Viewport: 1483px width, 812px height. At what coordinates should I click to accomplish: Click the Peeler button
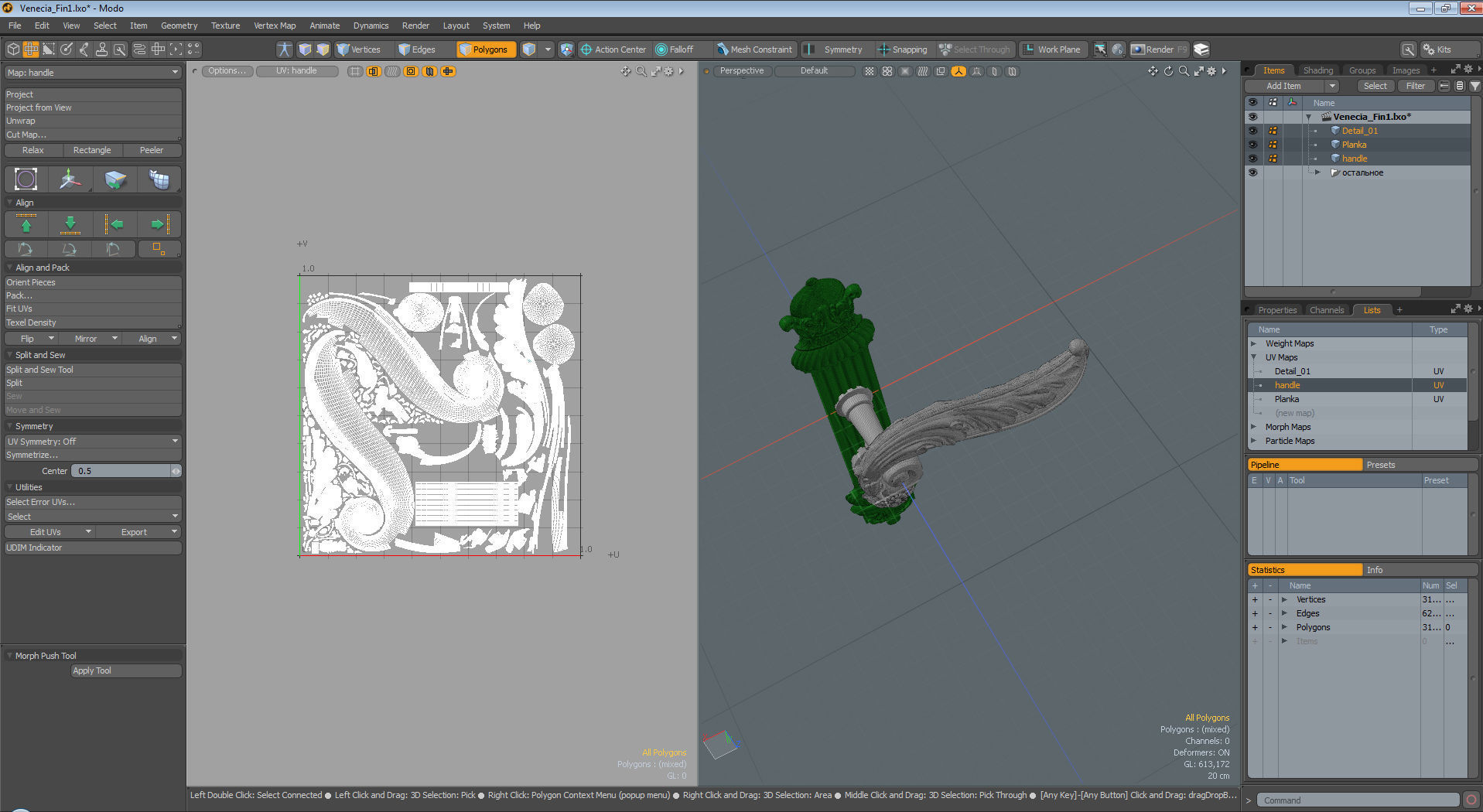(152, 150)
